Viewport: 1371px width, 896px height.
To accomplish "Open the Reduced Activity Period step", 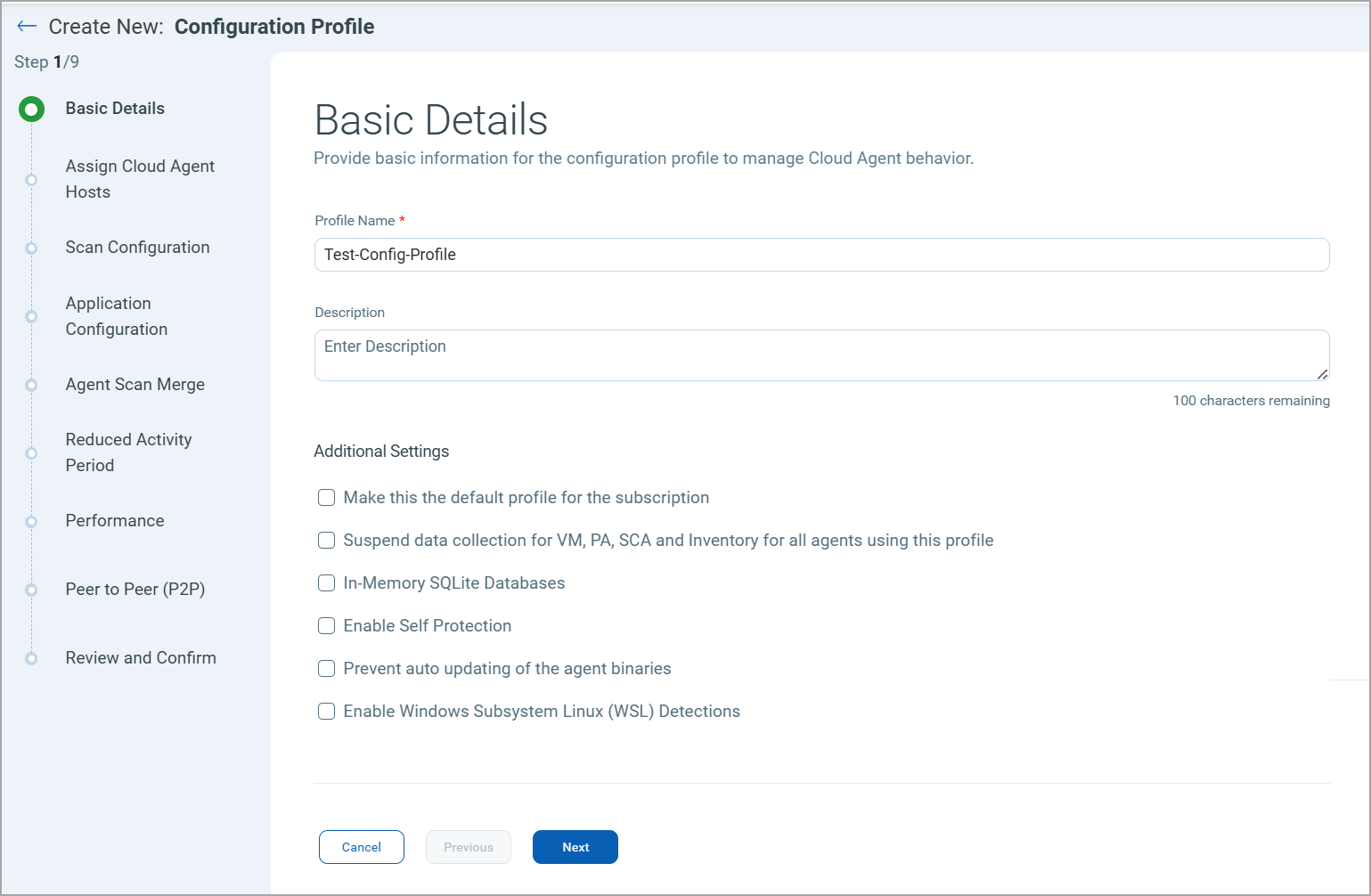I will 32,452.
